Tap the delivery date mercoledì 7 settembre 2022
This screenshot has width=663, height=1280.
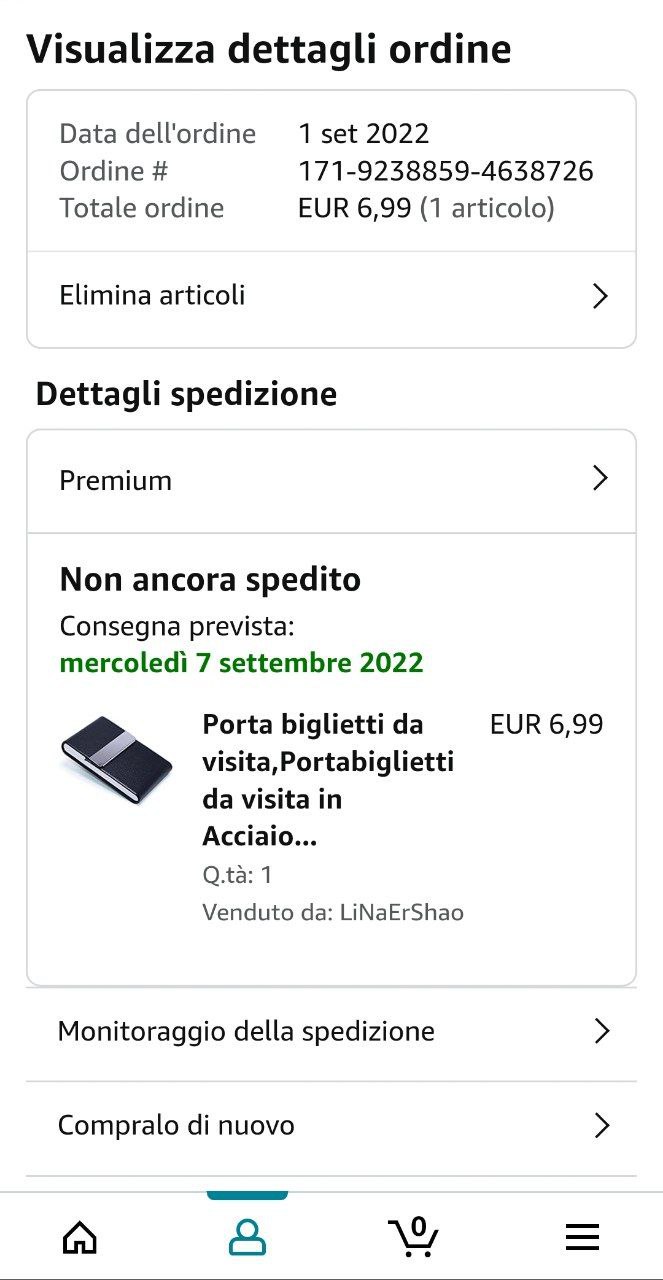[241, 662]
